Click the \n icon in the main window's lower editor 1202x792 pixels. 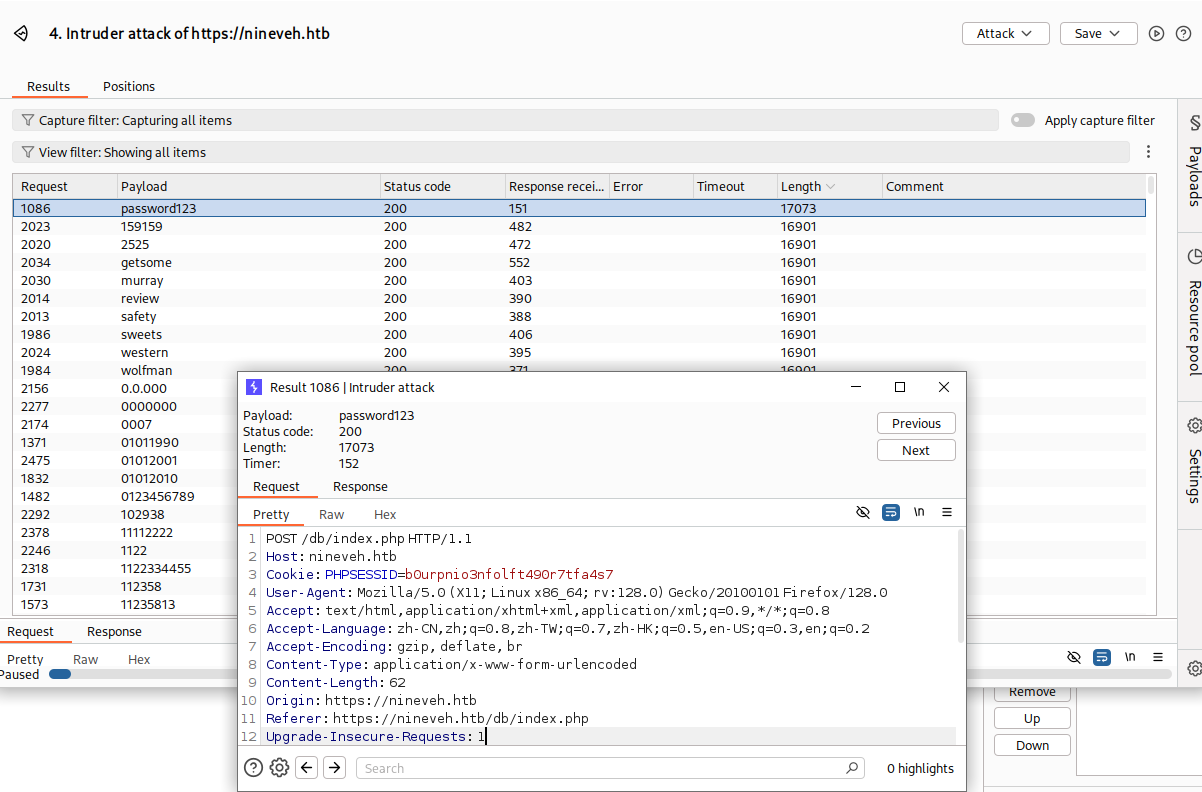click(1130, 657)
